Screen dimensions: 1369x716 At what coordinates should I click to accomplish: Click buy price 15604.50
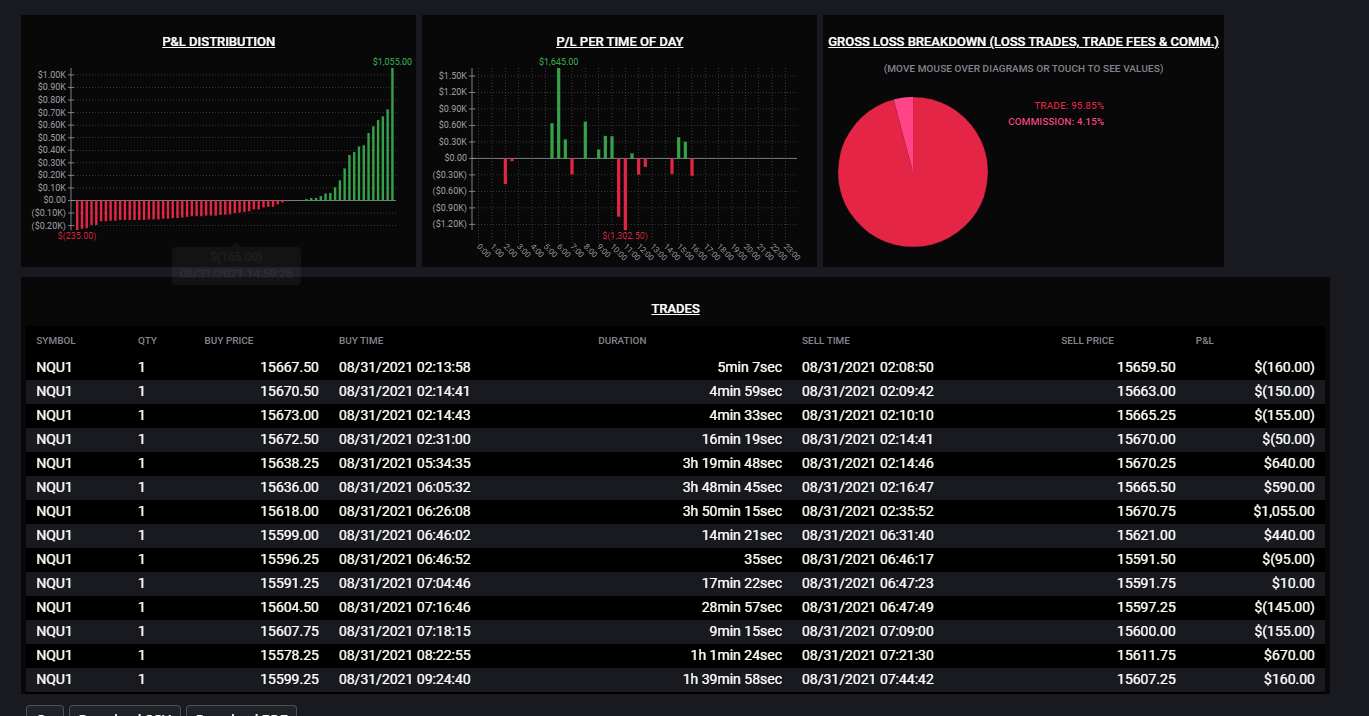(290, 607)
